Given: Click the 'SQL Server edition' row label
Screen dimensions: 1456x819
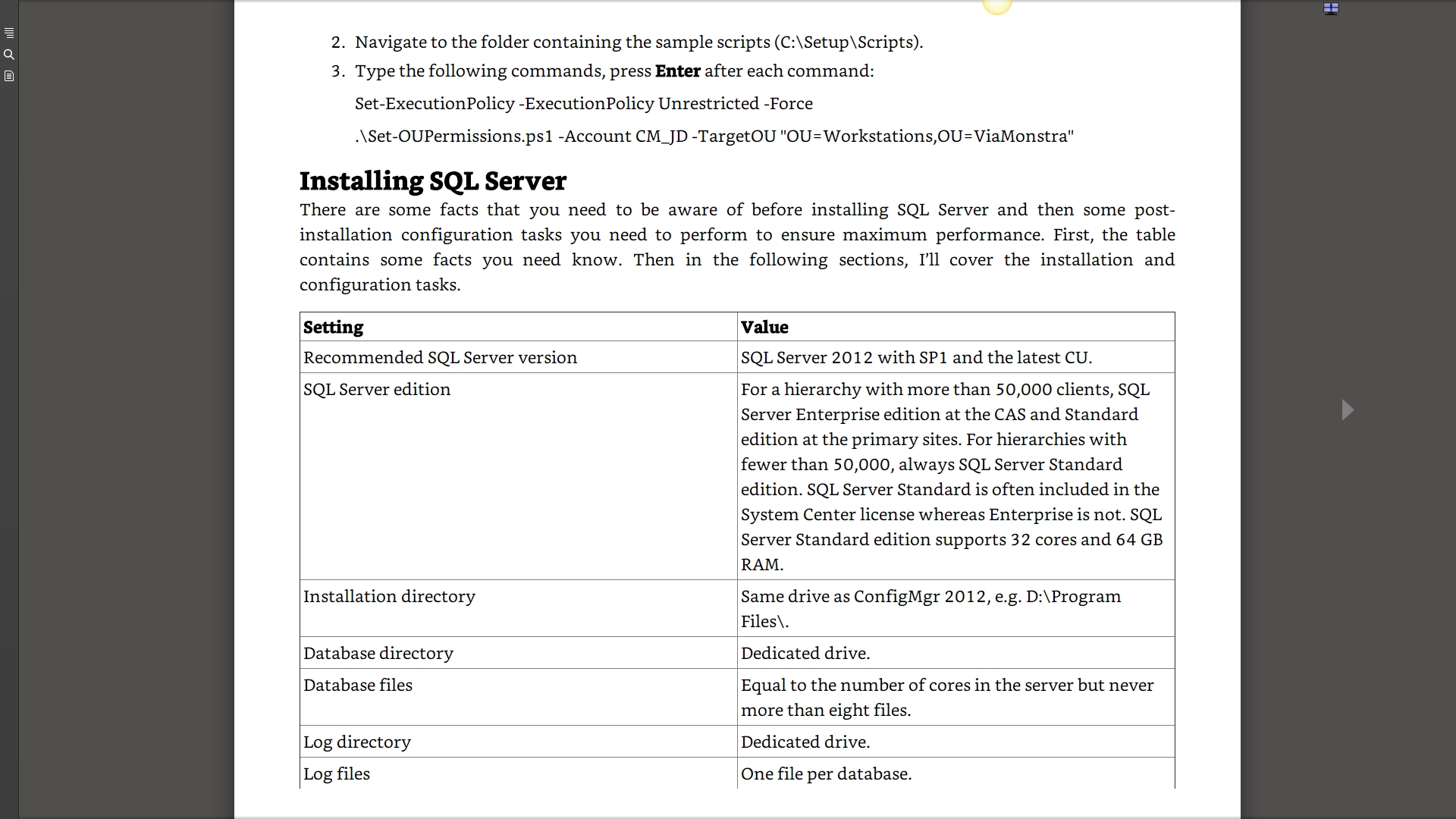Looking at the screenshot, I should point(377,390).
